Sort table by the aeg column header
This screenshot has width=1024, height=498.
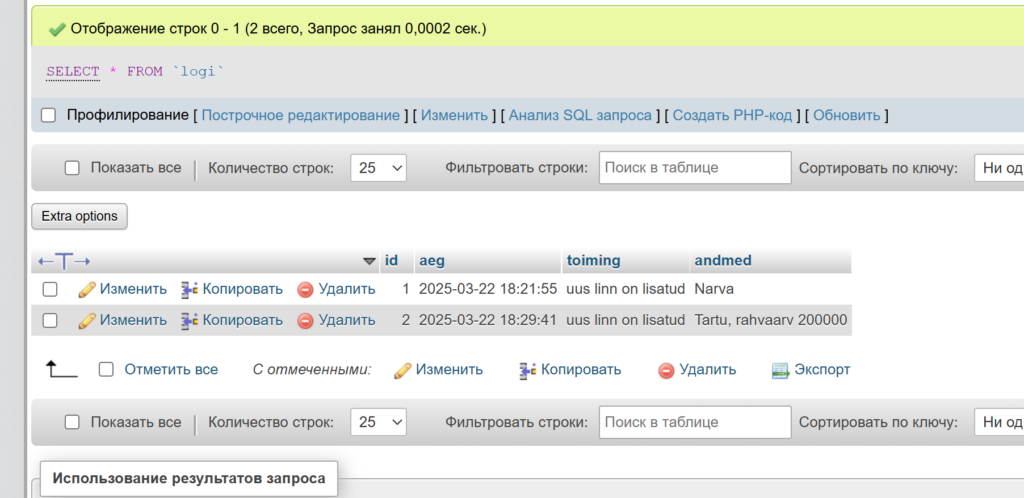(432, 260)
